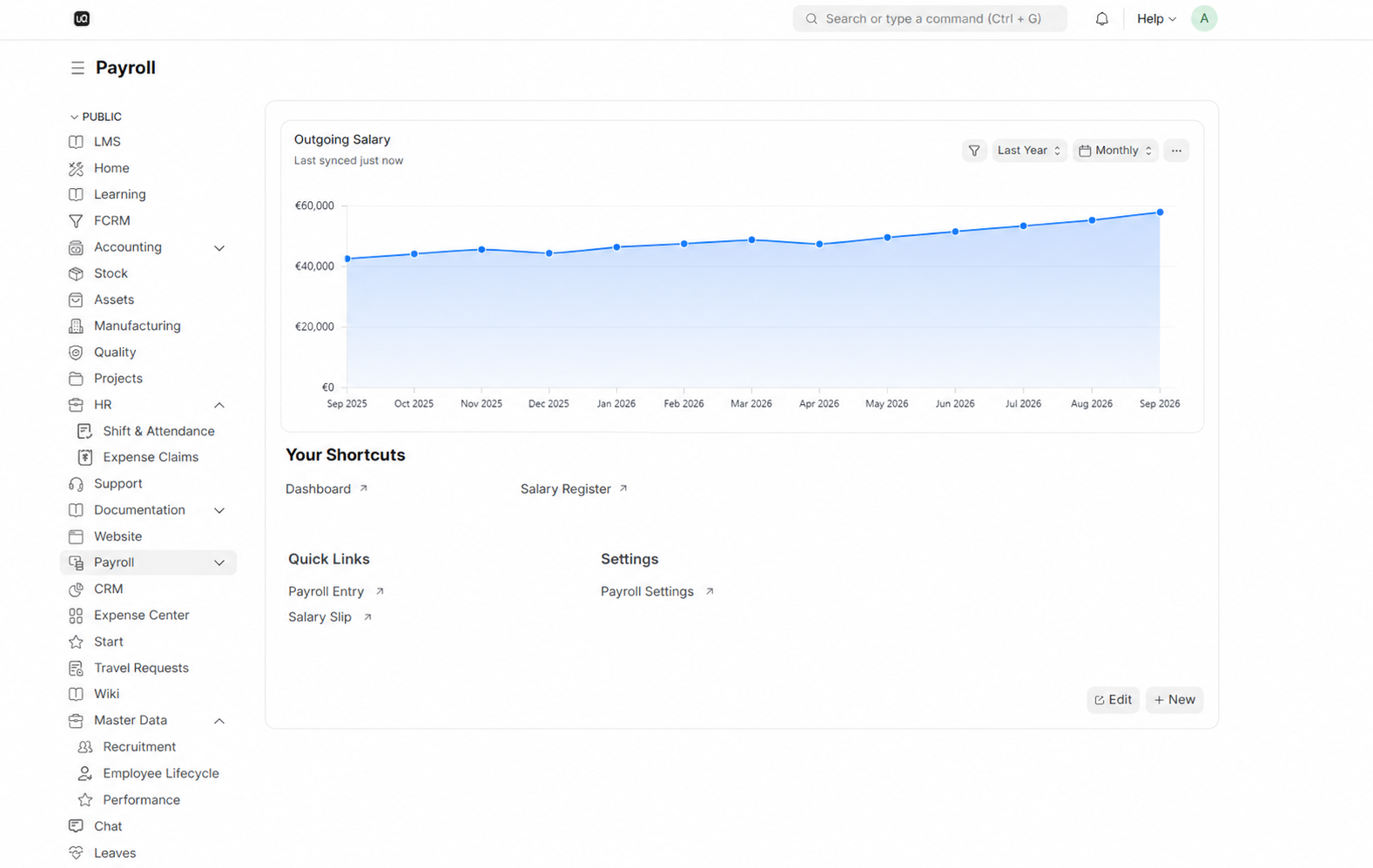Image resolution: width=1373 pixels, height=868 pixels.
Task: Click the Sep 2025 chart data point
Action: click(x=347, y=259)
